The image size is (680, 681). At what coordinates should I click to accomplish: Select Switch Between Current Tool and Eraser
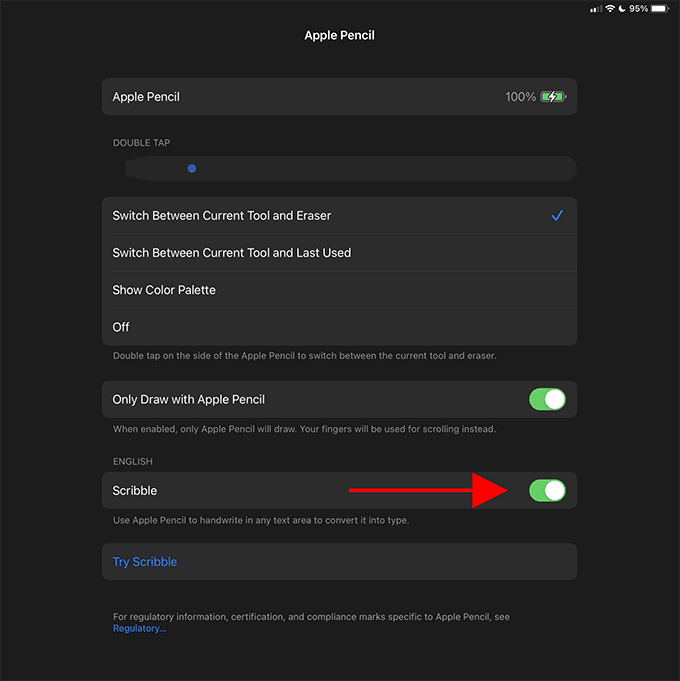pos(339,215)
